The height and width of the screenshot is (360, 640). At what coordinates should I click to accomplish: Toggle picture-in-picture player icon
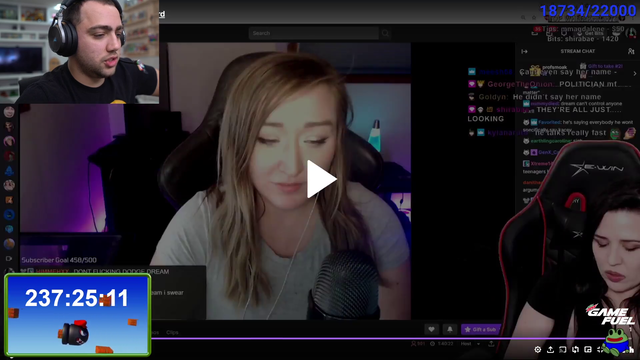point(588,349)
